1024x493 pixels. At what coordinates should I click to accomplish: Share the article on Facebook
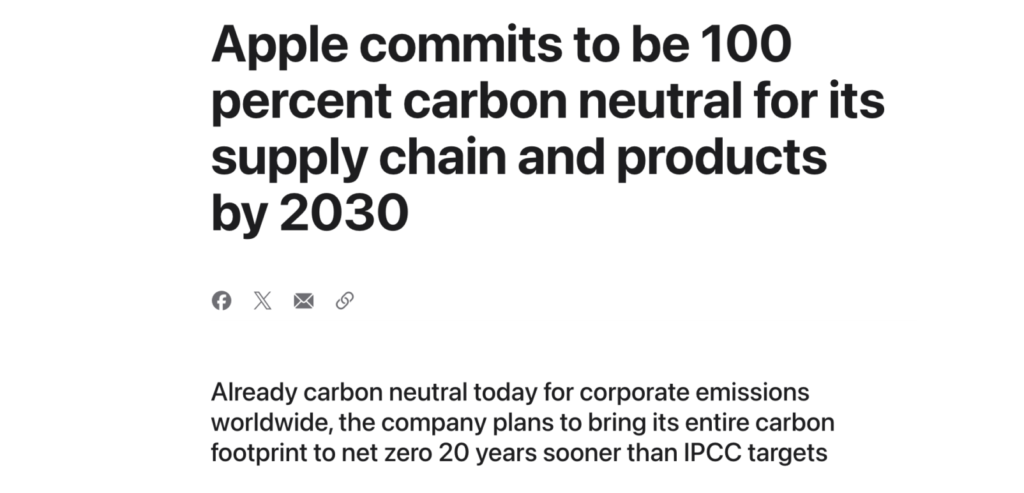coord(221,300)
